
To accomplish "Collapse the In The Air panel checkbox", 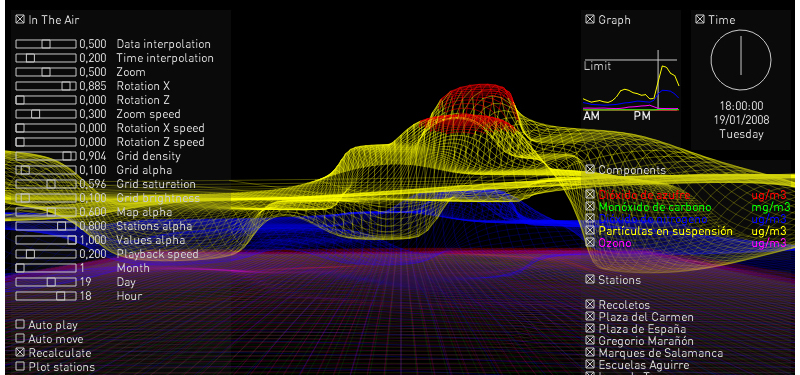I will [x=20, y=19].
